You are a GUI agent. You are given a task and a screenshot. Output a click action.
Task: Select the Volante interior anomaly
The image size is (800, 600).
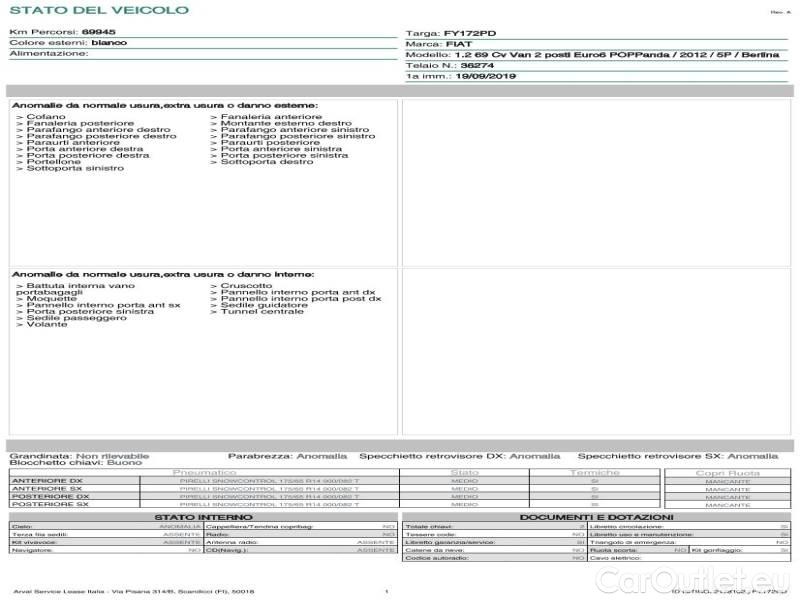46,324
